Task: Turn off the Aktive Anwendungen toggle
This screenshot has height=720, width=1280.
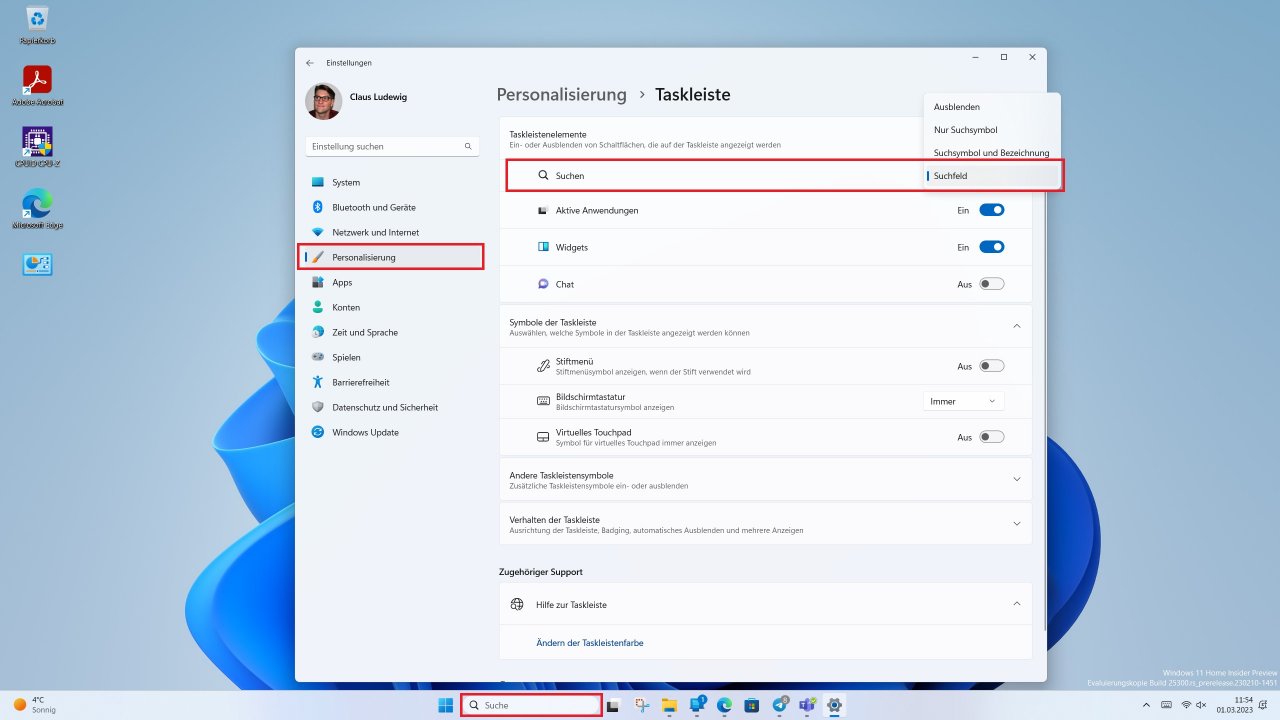Action: [991, 210]
